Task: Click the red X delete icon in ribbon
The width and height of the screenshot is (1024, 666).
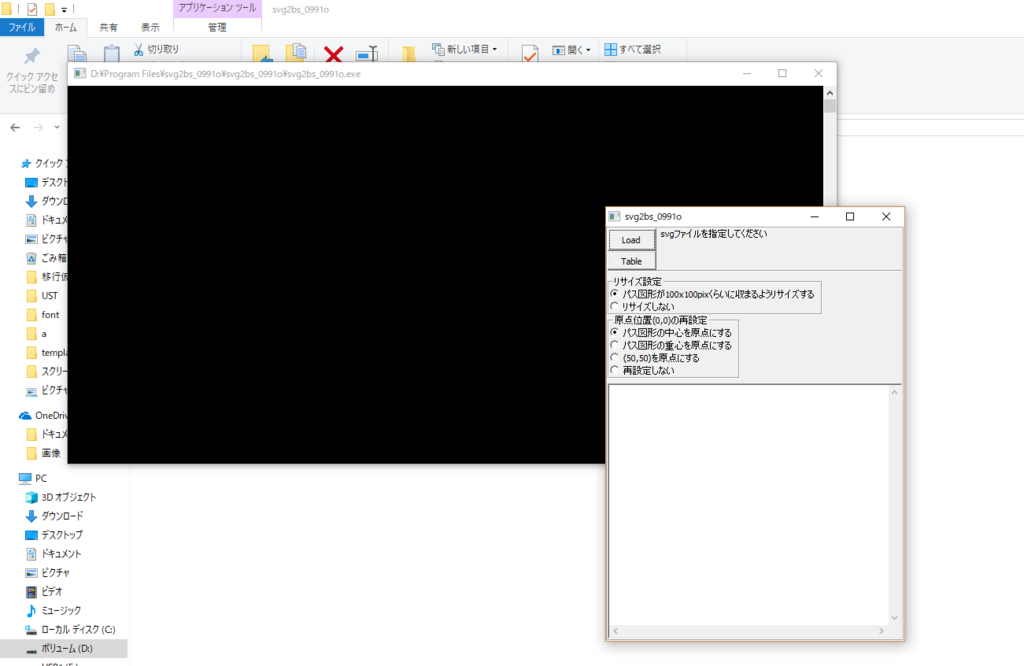Action: 334,54
